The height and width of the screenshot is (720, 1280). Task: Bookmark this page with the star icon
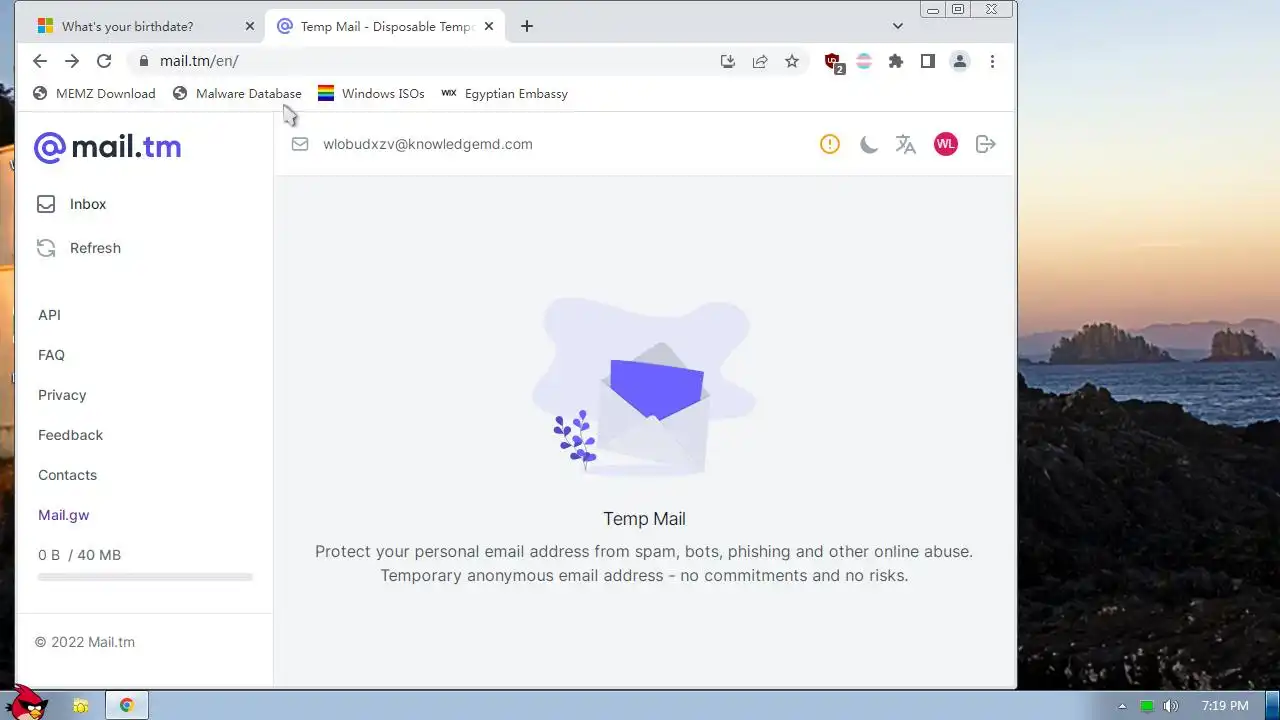792,61
